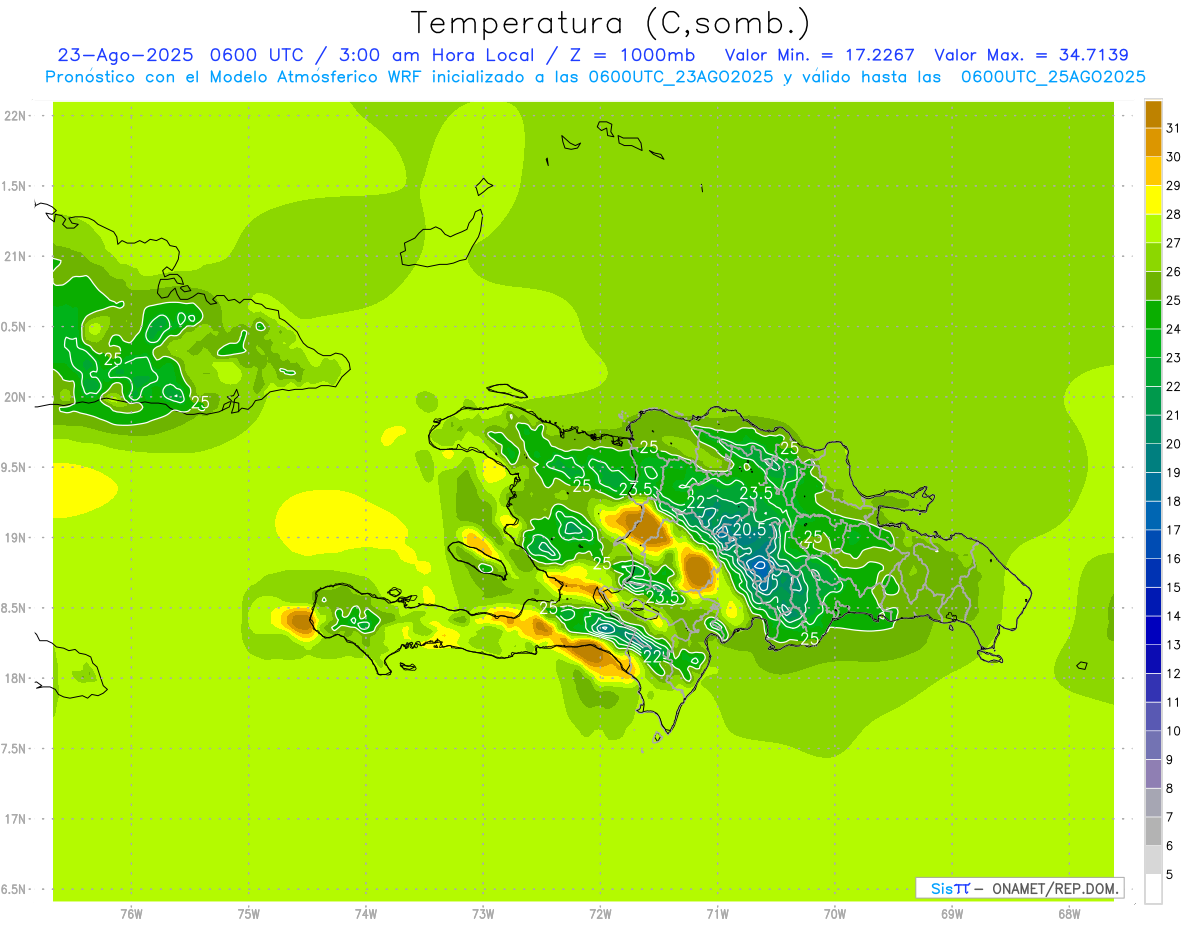Click the '0600UTC_25AGO2025' valid-until time text
Viewport: 1200px width, 927px height.
point(1053,77)
